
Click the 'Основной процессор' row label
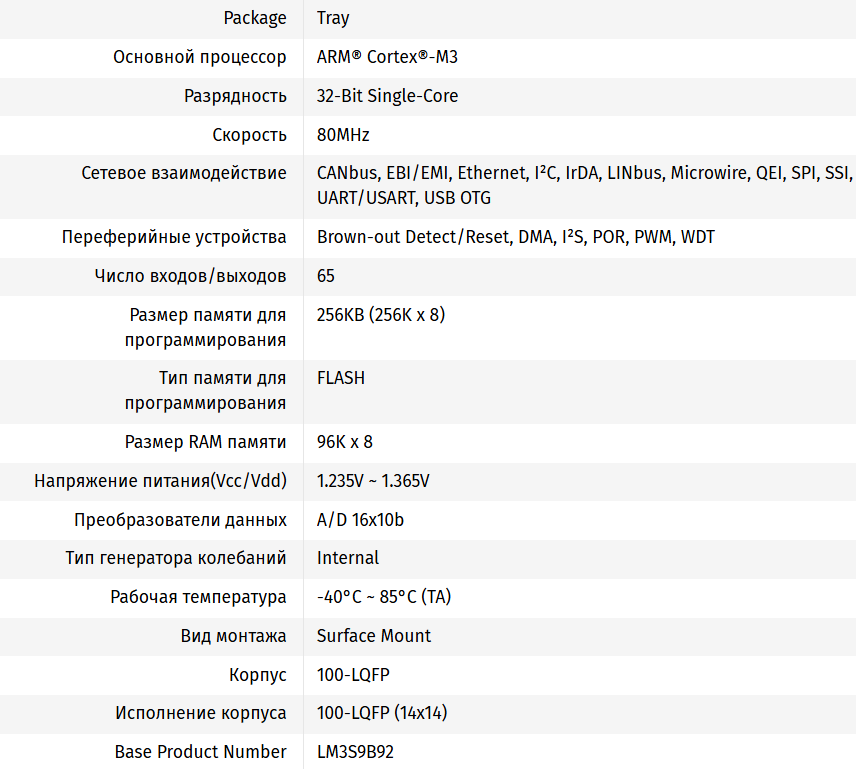(200, 57)
